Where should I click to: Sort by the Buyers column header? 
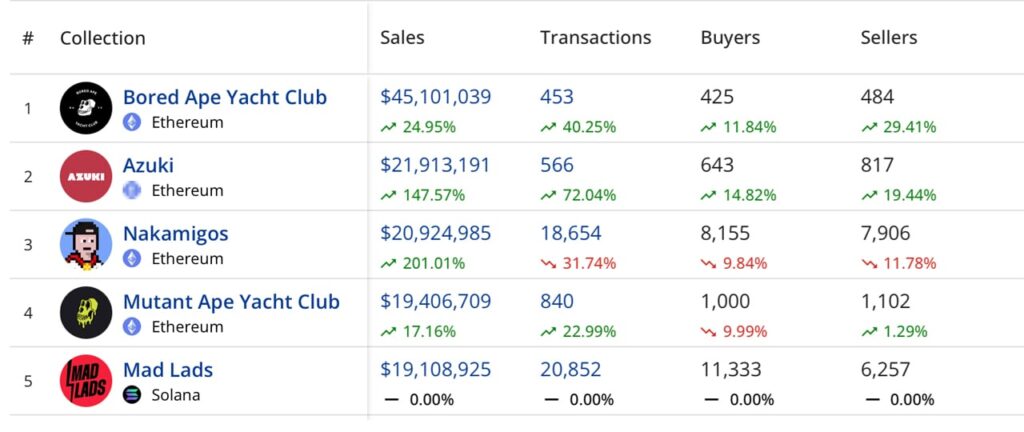click(x=730, y=38)
